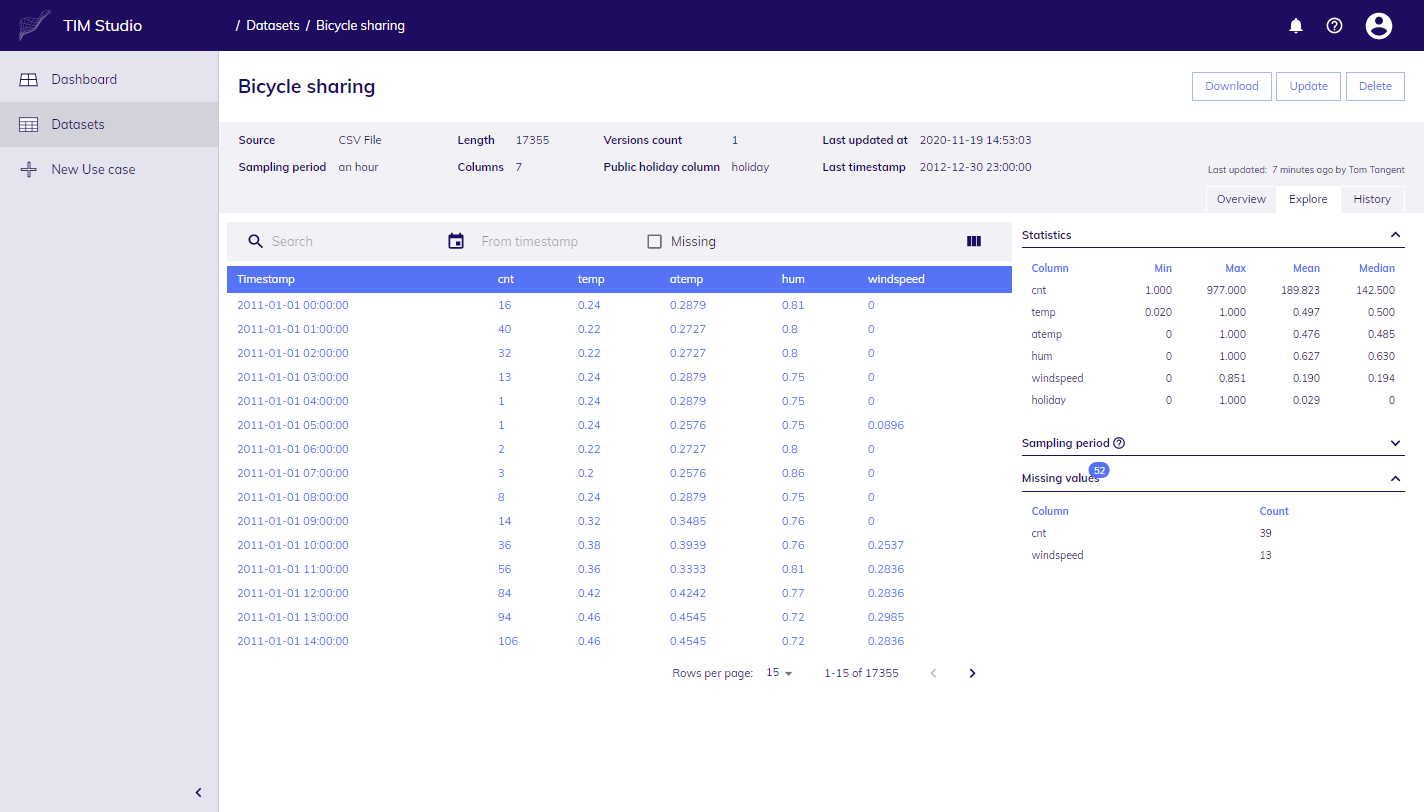Switch to the Overview tab
Image resolution: width=1424 pixels, height=812 pixels.
point(1241,199)
